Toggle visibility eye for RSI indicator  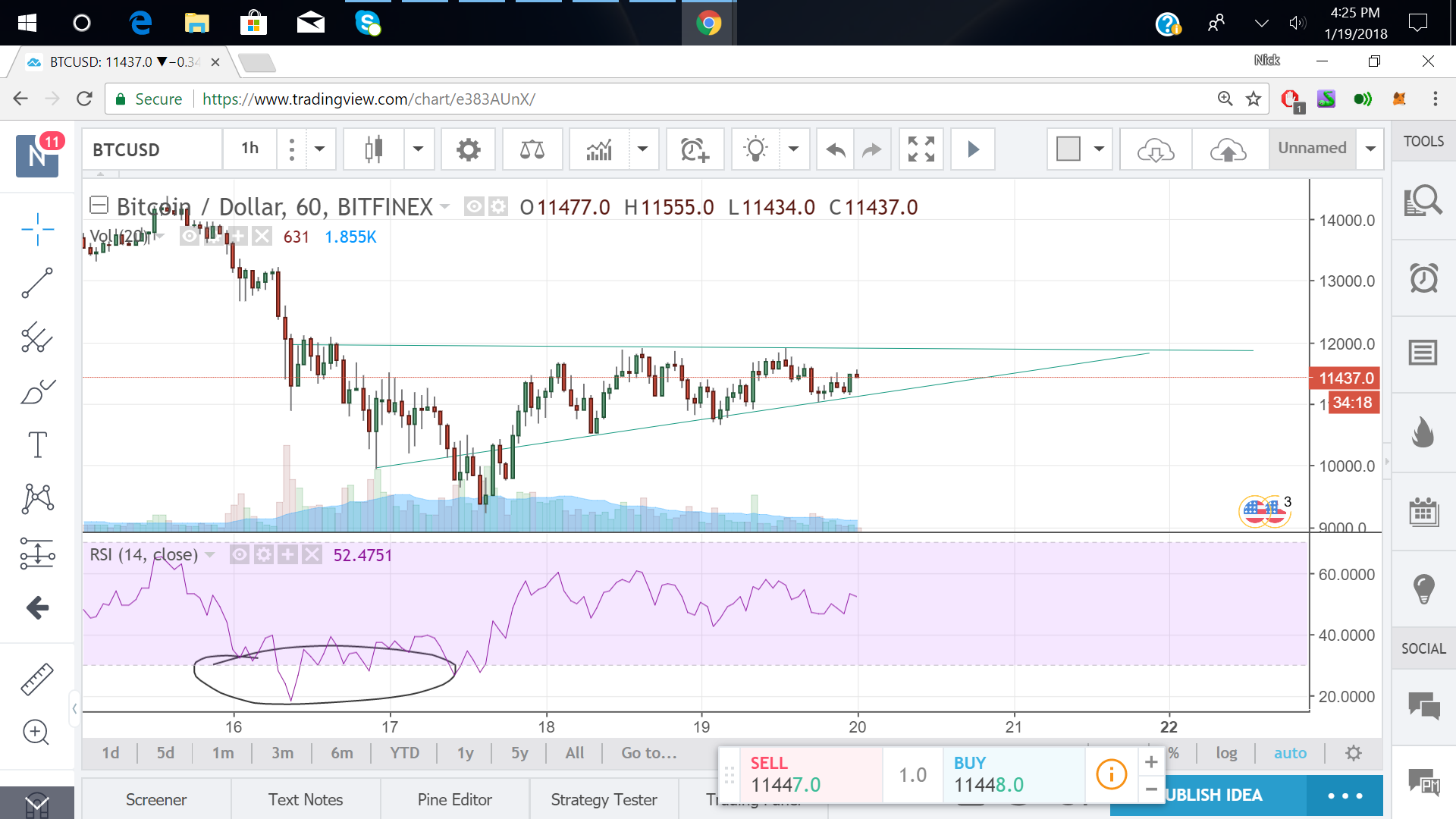click(240, 555)
